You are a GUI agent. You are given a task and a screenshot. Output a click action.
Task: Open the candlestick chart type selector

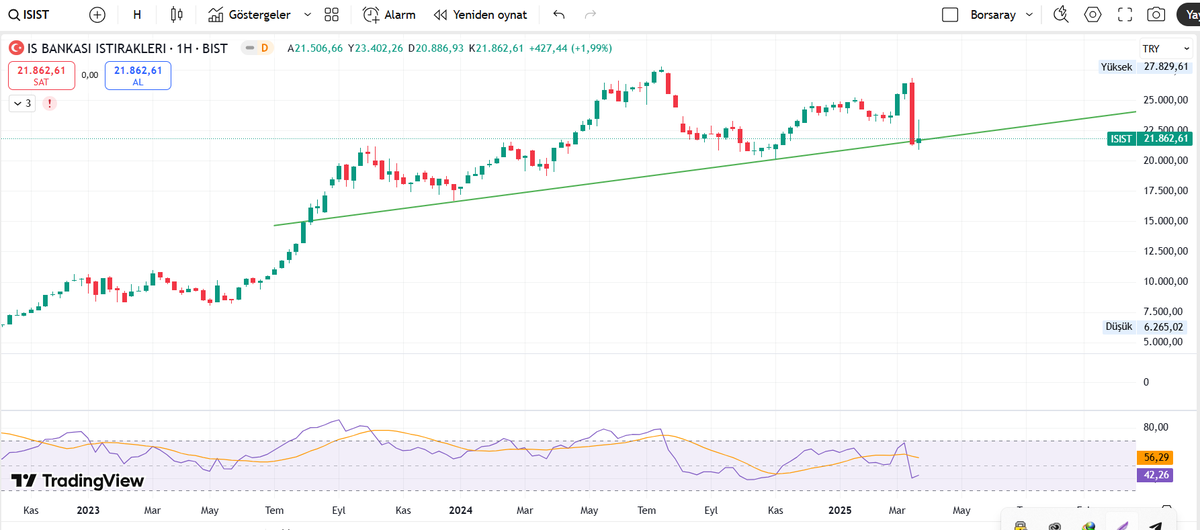coord(177,15)
